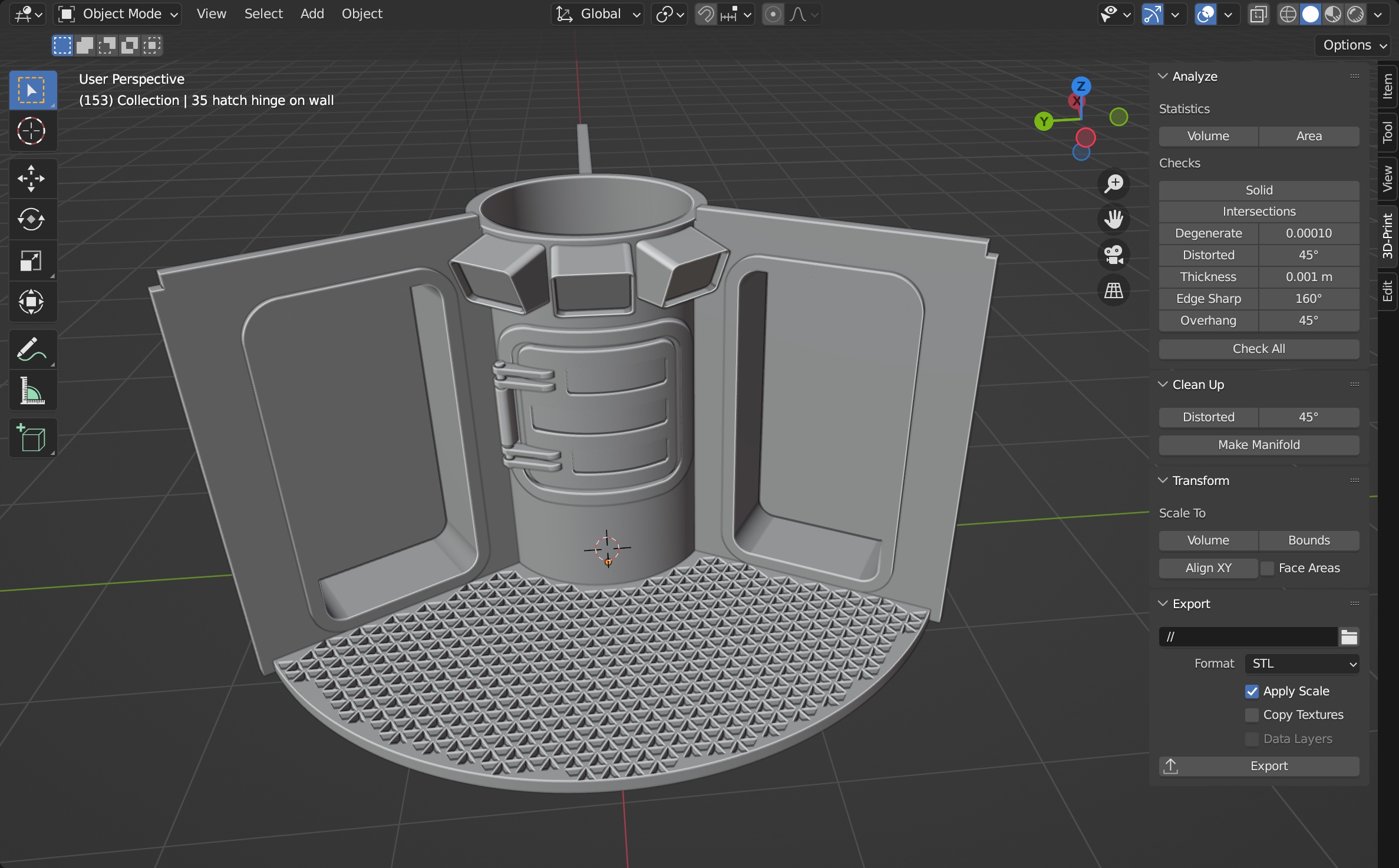Open the pivot point dropdown
The image size is (1399, 868).
tap(669, 14)
